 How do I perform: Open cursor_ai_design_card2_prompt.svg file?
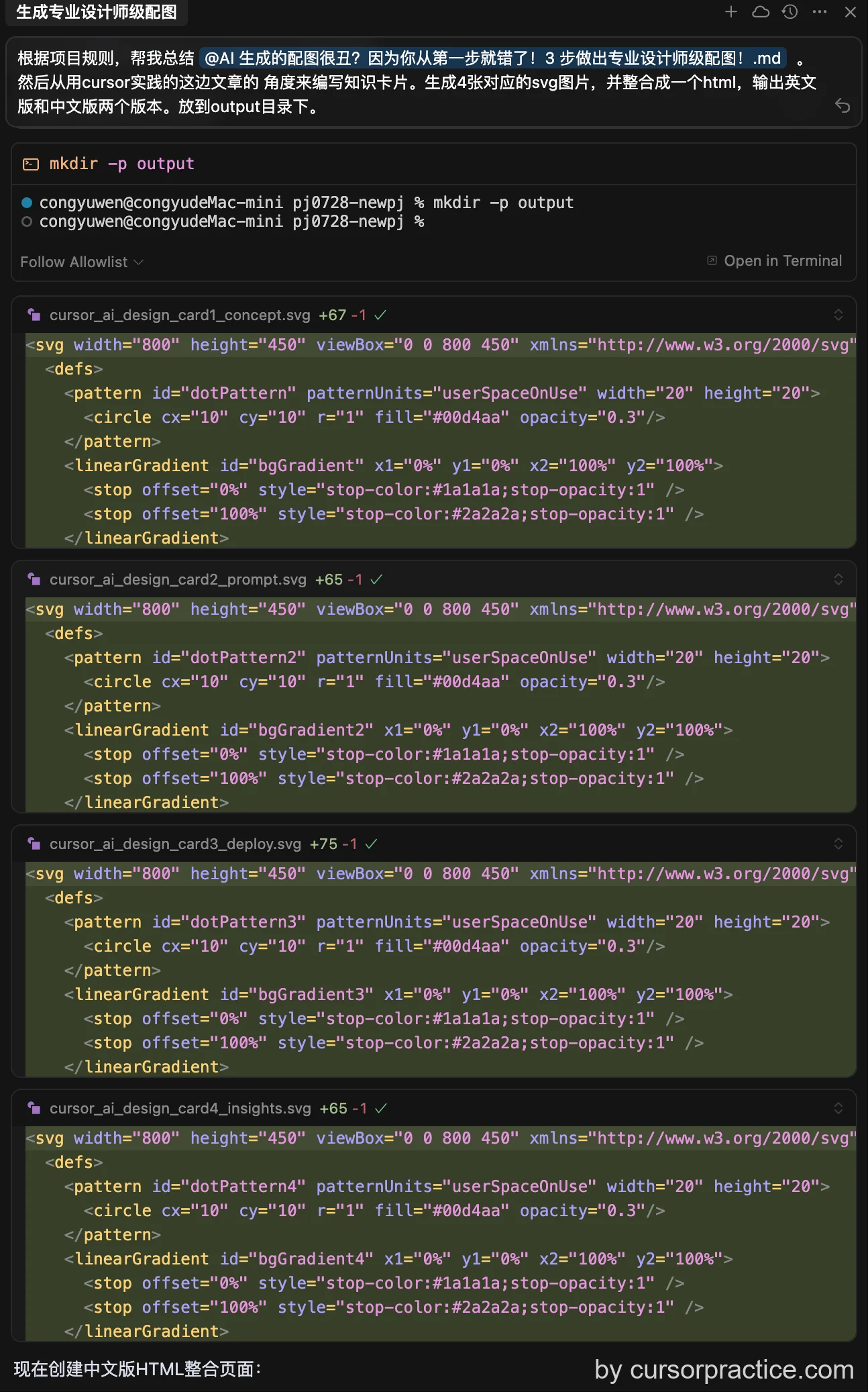point(178,579)
